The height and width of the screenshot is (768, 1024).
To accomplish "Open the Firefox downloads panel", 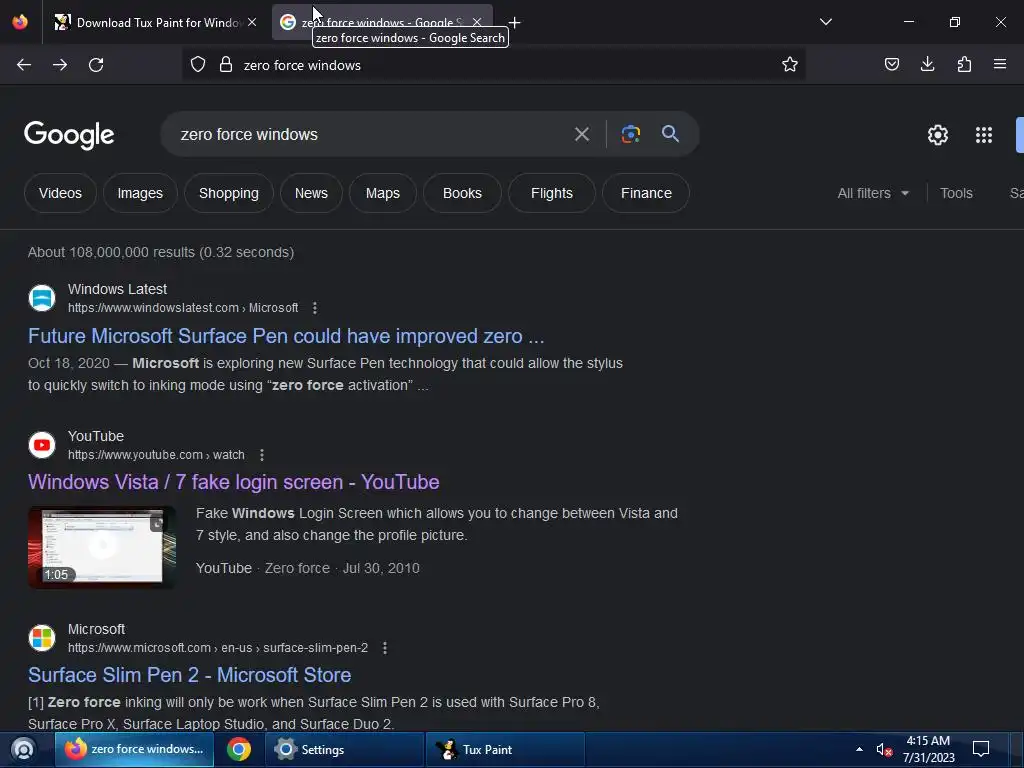I will 927,64.
